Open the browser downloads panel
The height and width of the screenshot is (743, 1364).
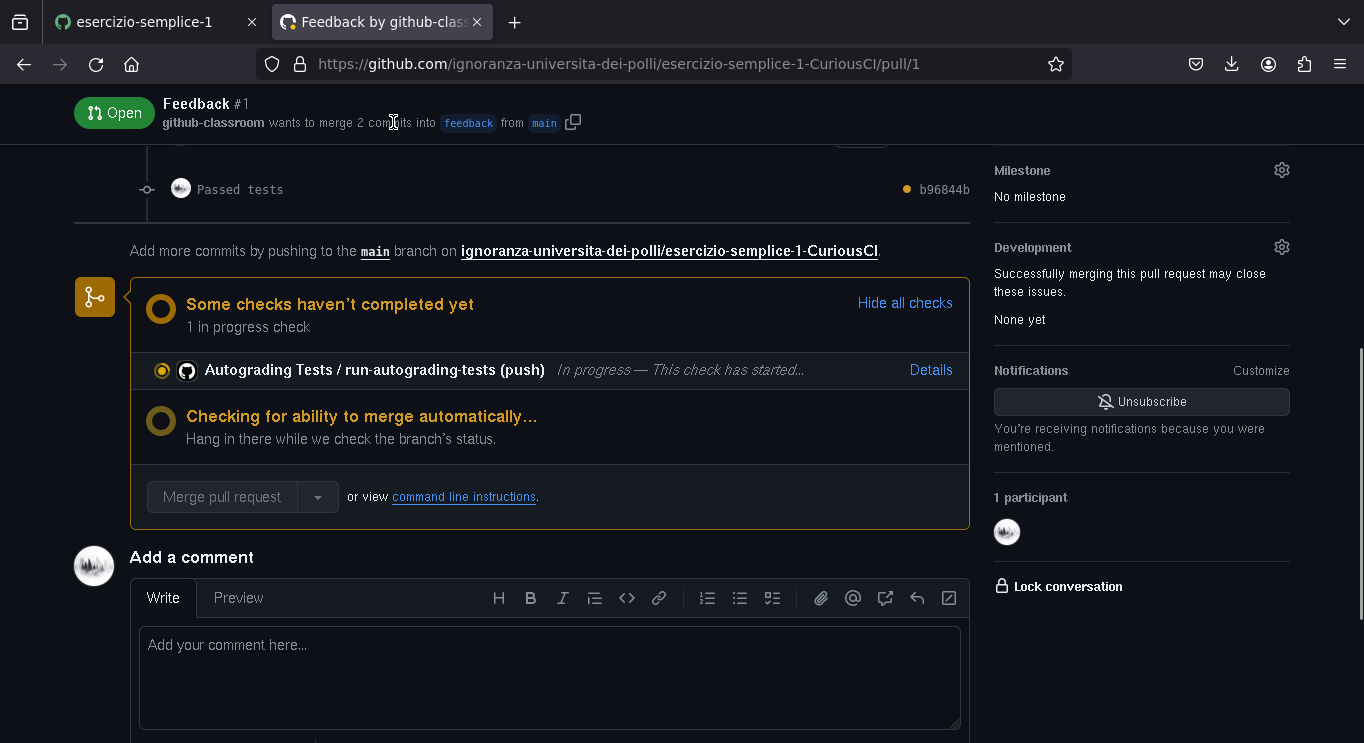point(1232,64)
